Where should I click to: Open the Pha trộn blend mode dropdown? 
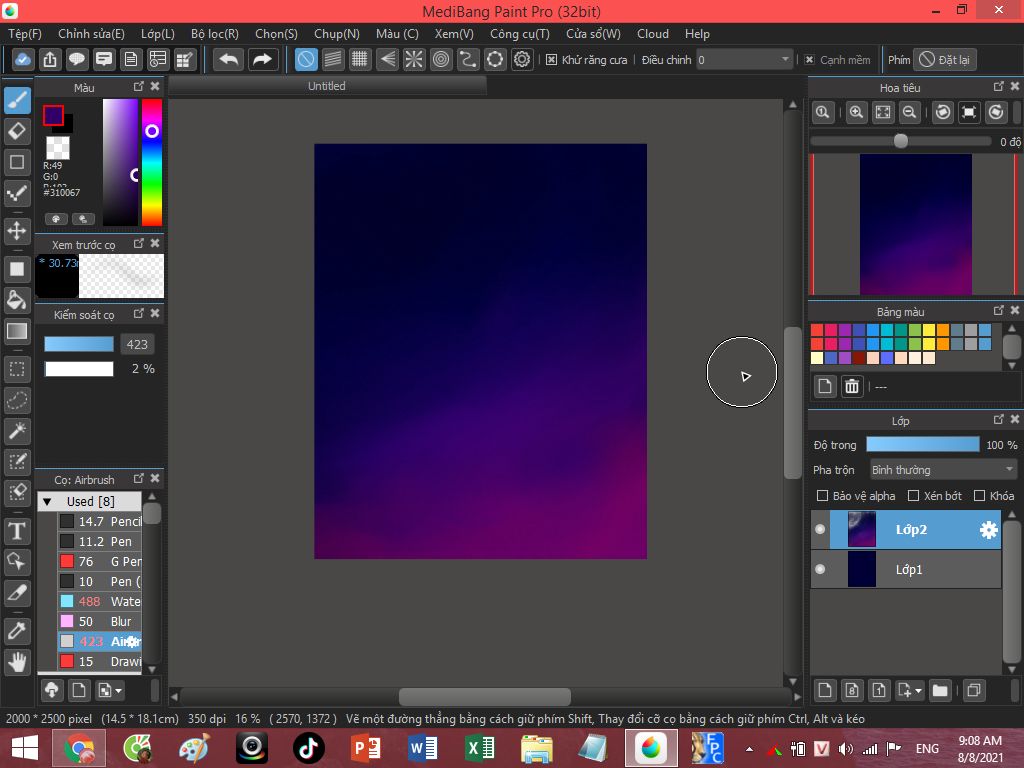tap(942, 470)
